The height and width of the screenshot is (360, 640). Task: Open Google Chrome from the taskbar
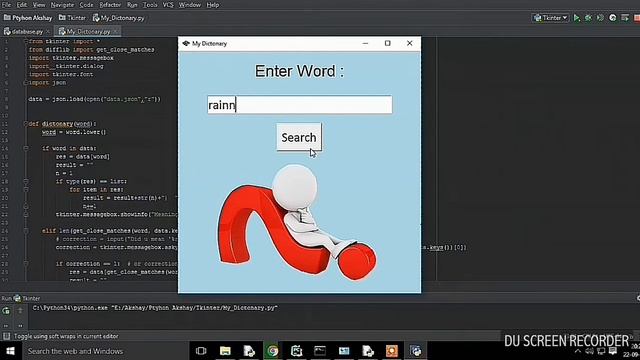273,351
